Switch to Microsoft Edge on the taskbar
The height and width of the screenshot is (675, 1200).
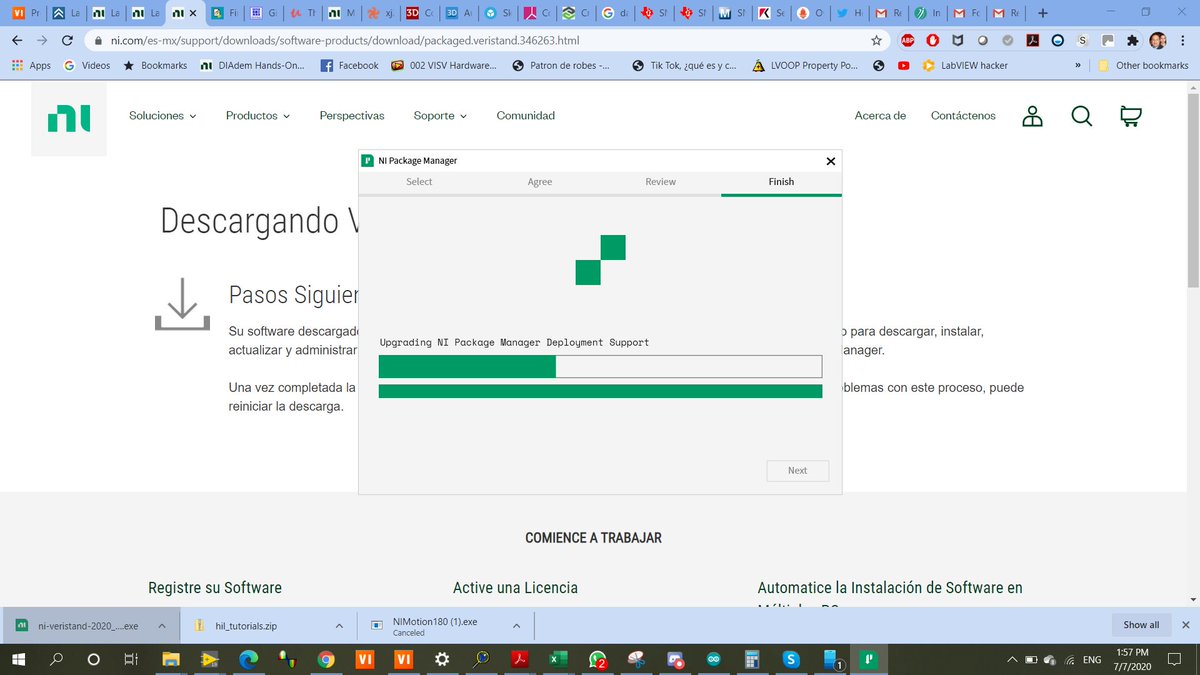click(x=248, y=660)
